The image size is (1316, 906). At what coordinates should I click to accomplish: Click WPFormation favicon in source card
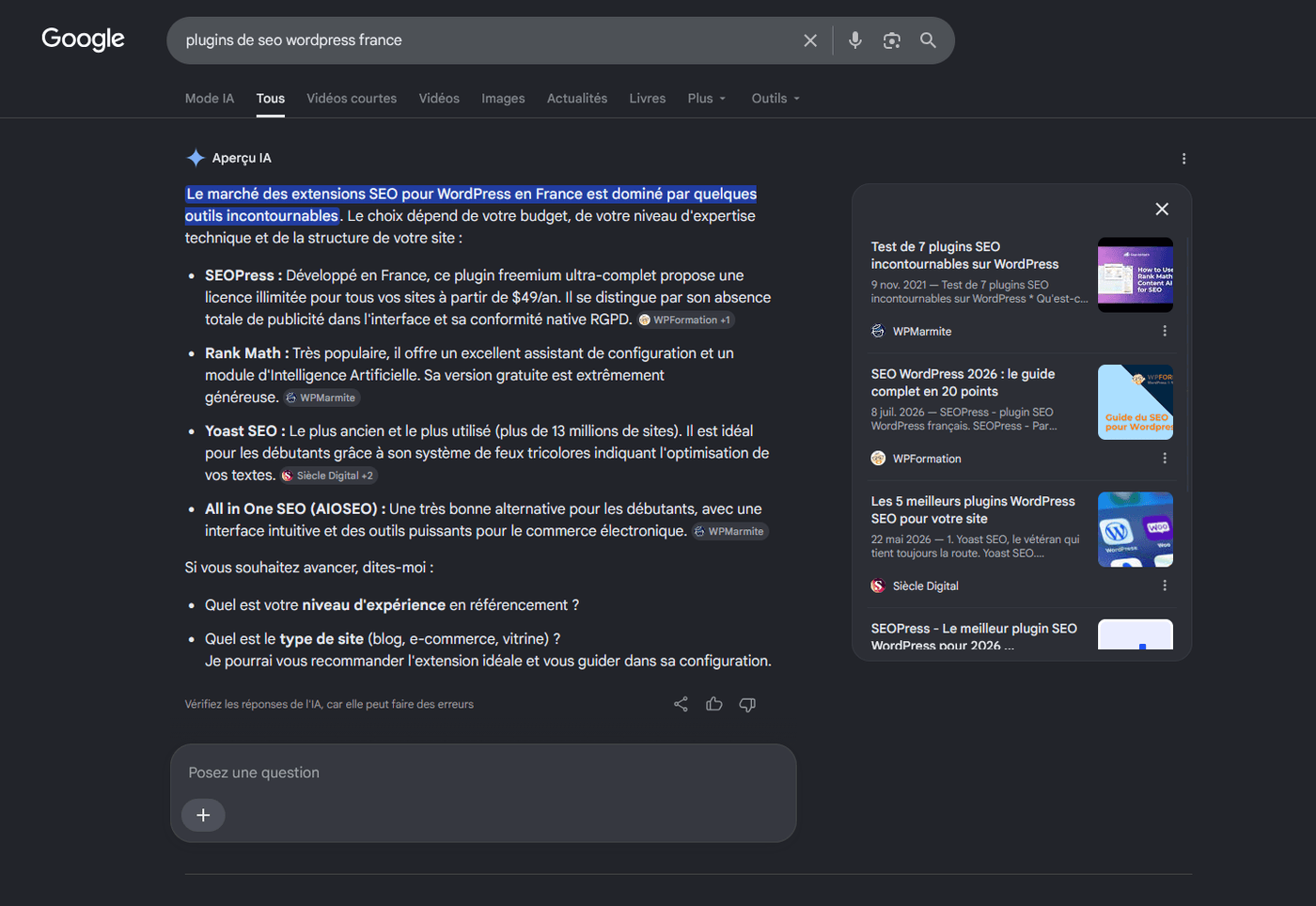tap(878, 459)
